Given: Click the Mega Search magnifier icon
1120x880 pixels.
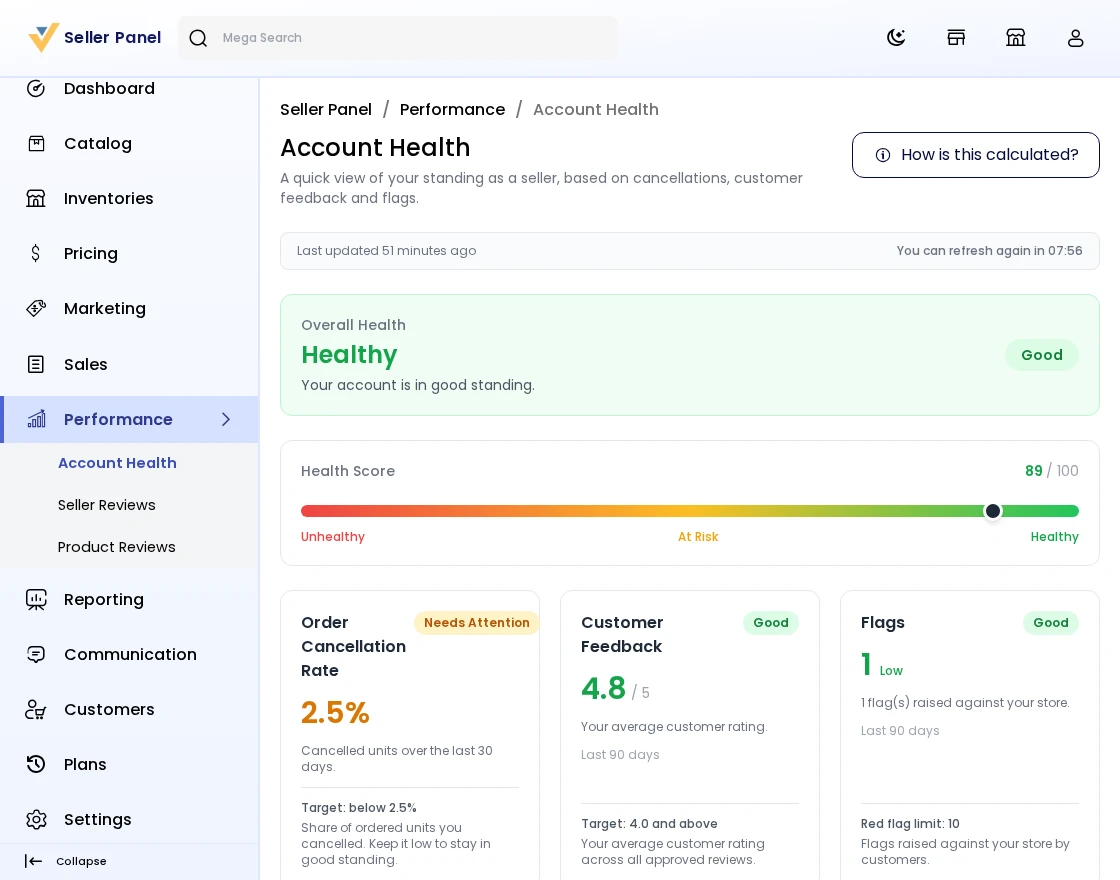Looking at the screenshot, I should click(x=198, y=38).
